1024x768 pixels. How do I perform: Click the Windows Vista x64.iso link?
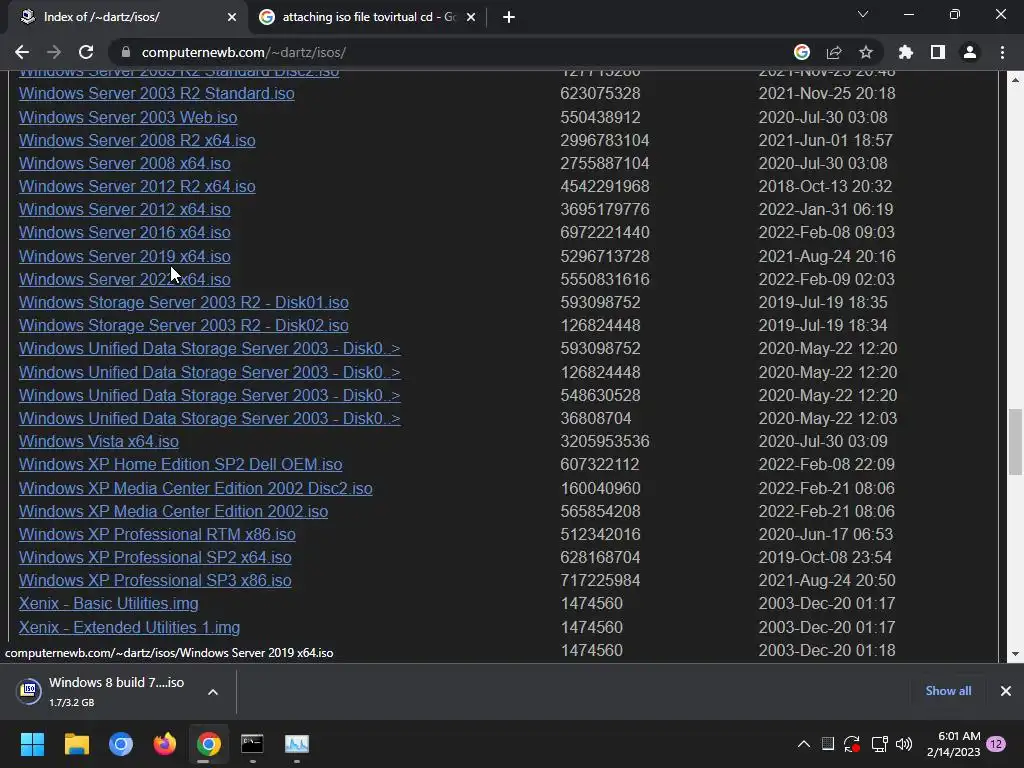pos(99,441)
